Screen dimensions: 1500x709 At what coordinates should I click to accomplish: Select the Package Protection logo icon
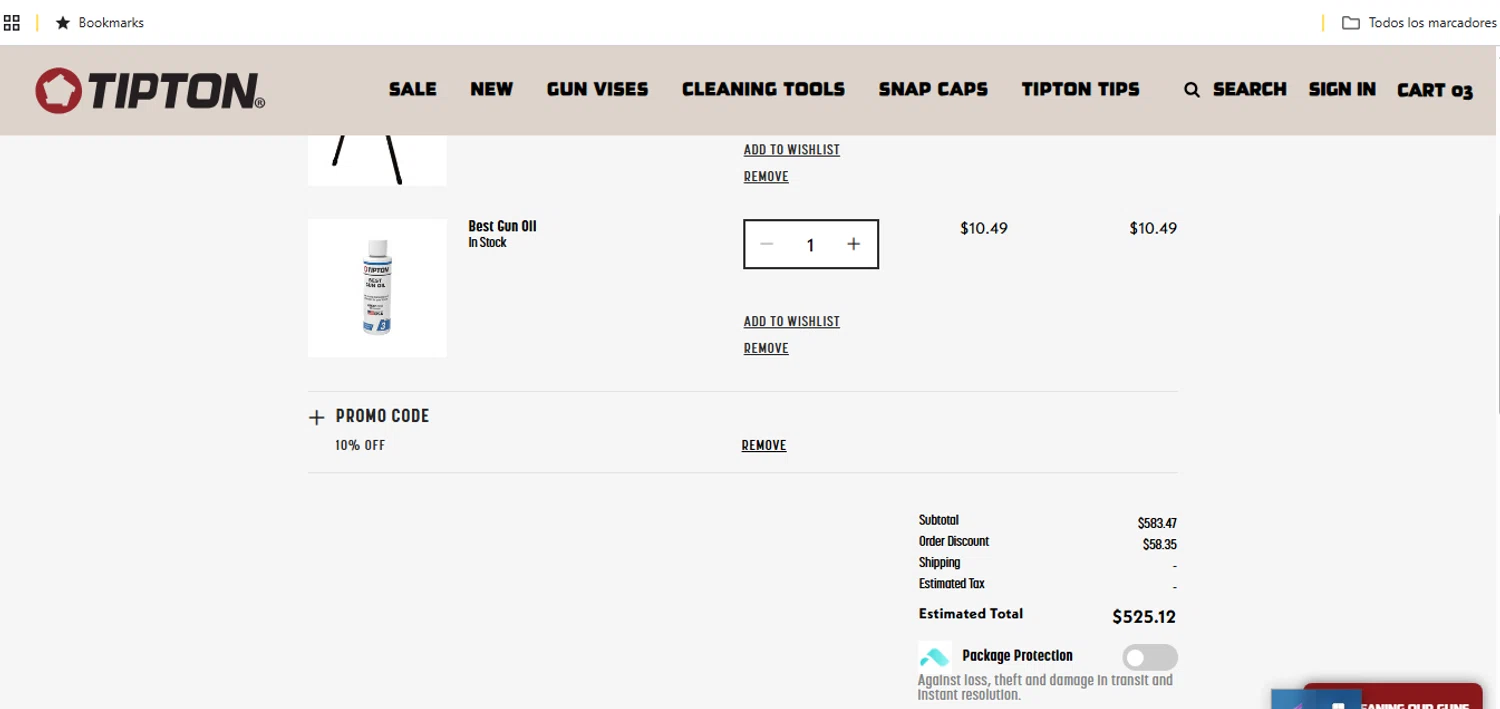point(935,657)
